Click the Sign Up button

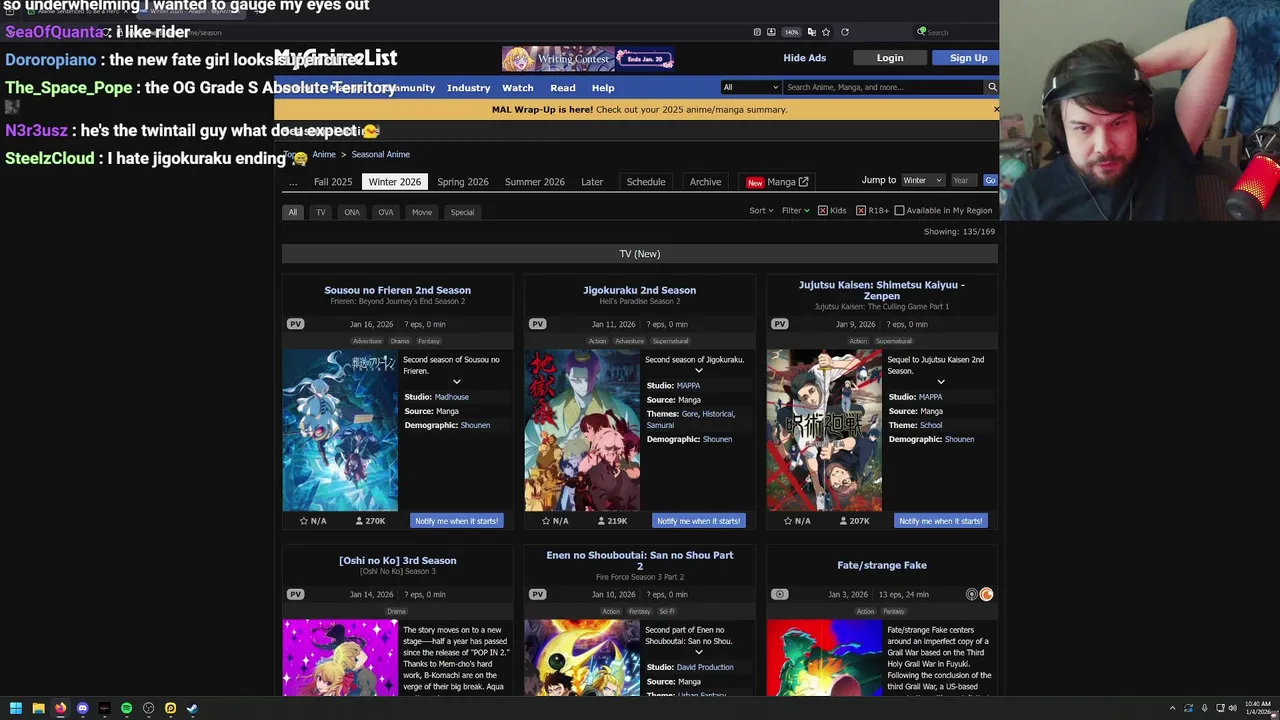(x=968, y=58)
